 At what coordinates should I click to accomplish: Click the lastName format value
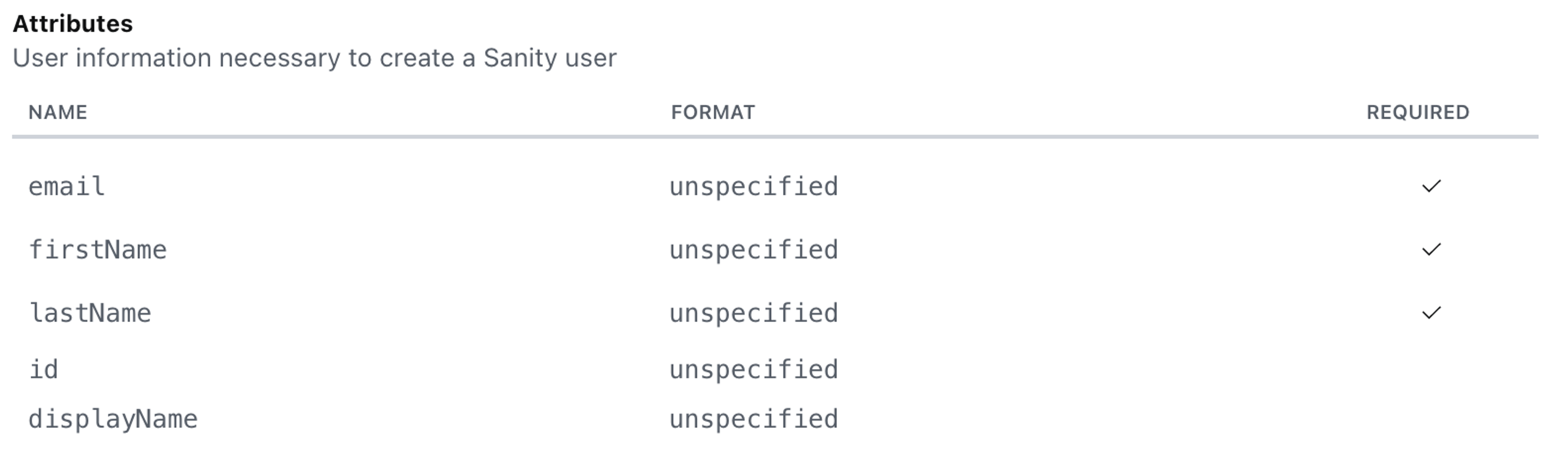(753, 313)
